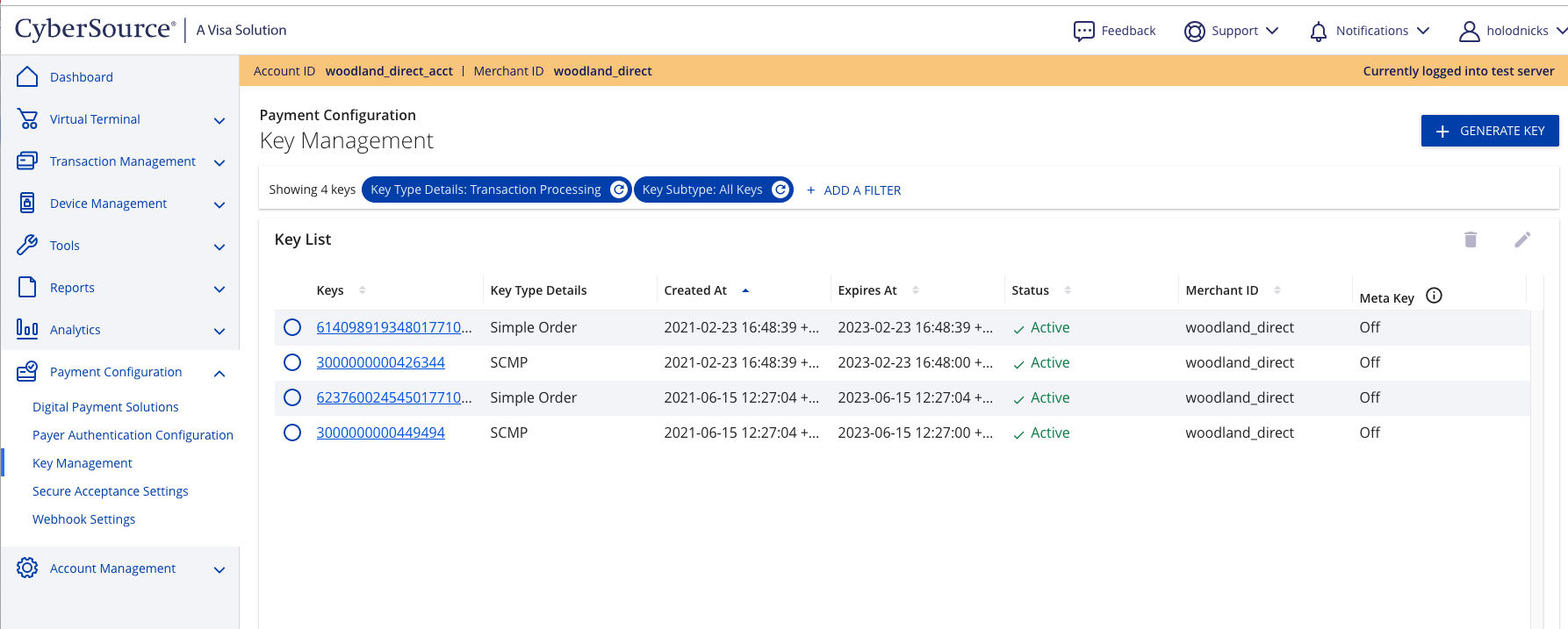Collapse the Payment Configuration chevron
This screenshot has height=629, width=1568.
(219, 374)
